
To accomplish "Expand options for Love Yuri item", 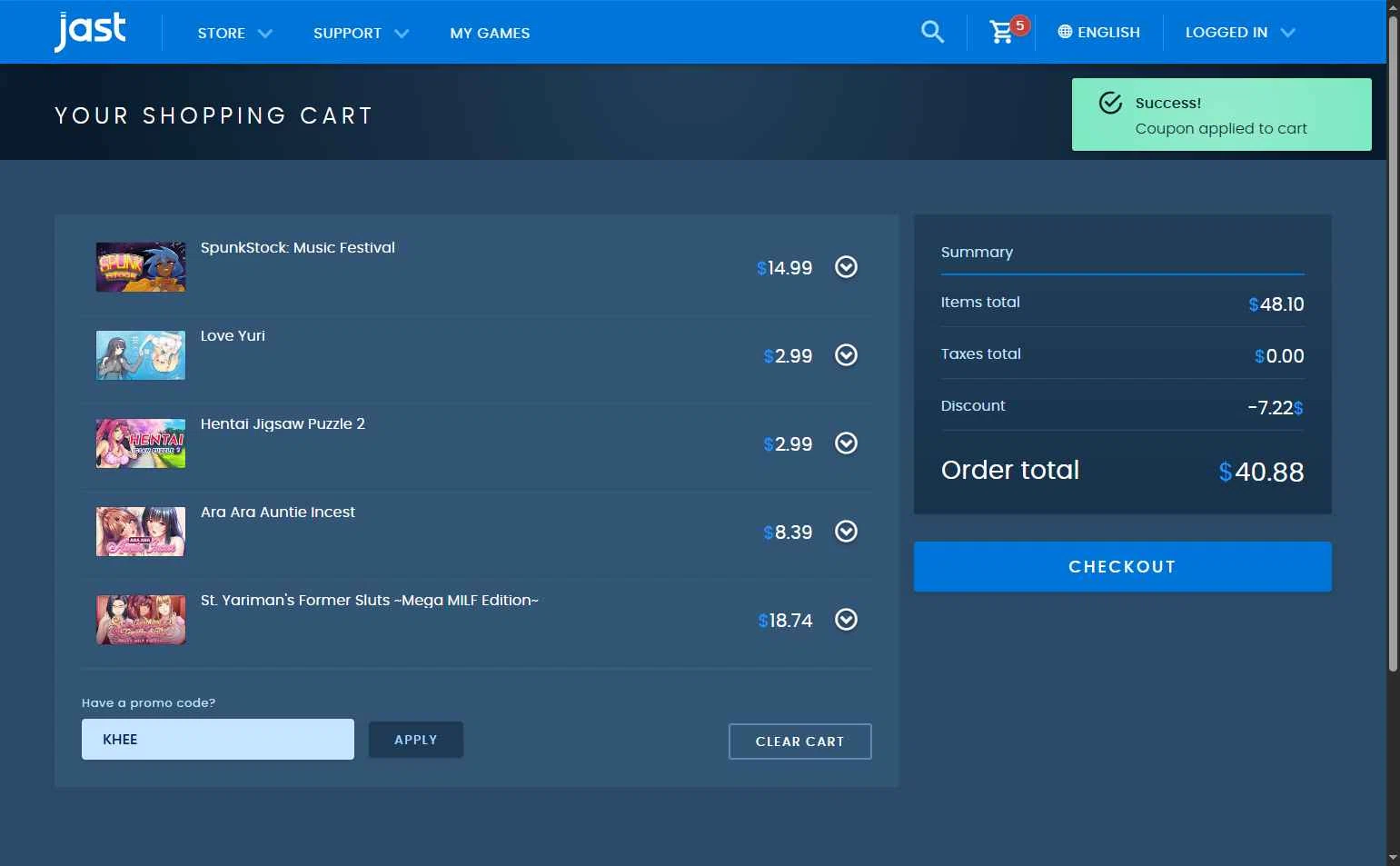I will tap(846, 355).
